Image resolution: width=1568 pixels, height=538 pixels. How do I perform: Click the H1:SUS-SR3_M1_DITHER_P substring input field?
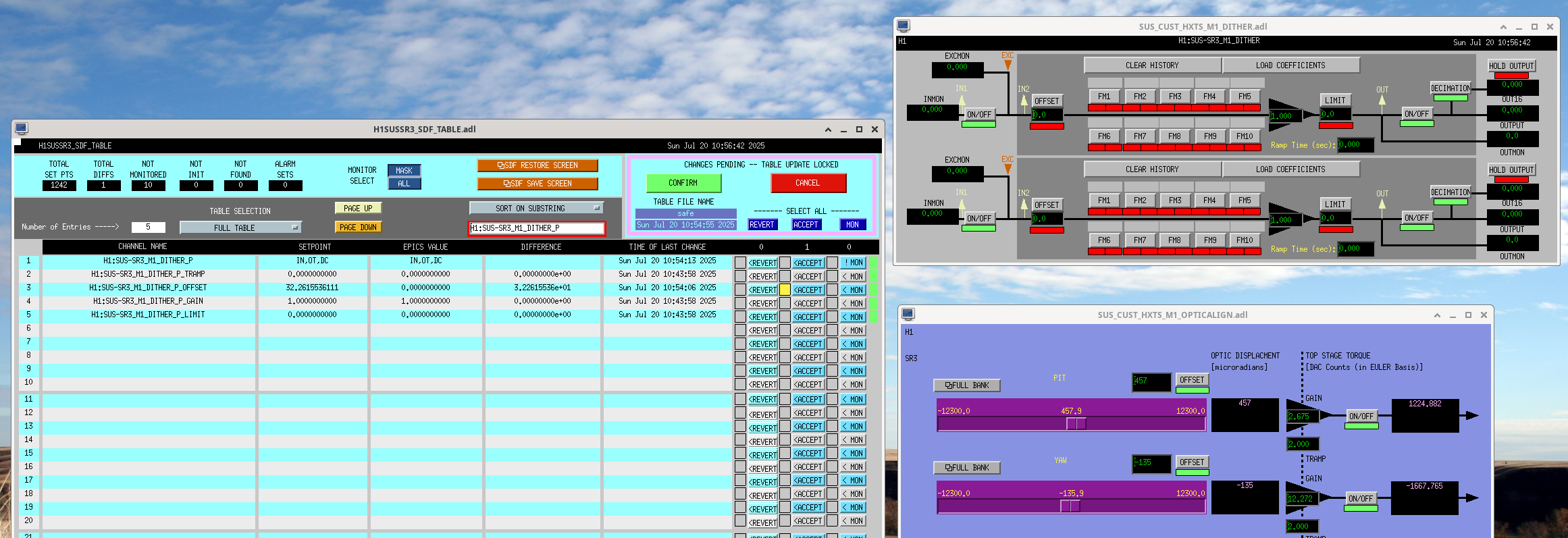pyautogui.click(x=536, y=228)
